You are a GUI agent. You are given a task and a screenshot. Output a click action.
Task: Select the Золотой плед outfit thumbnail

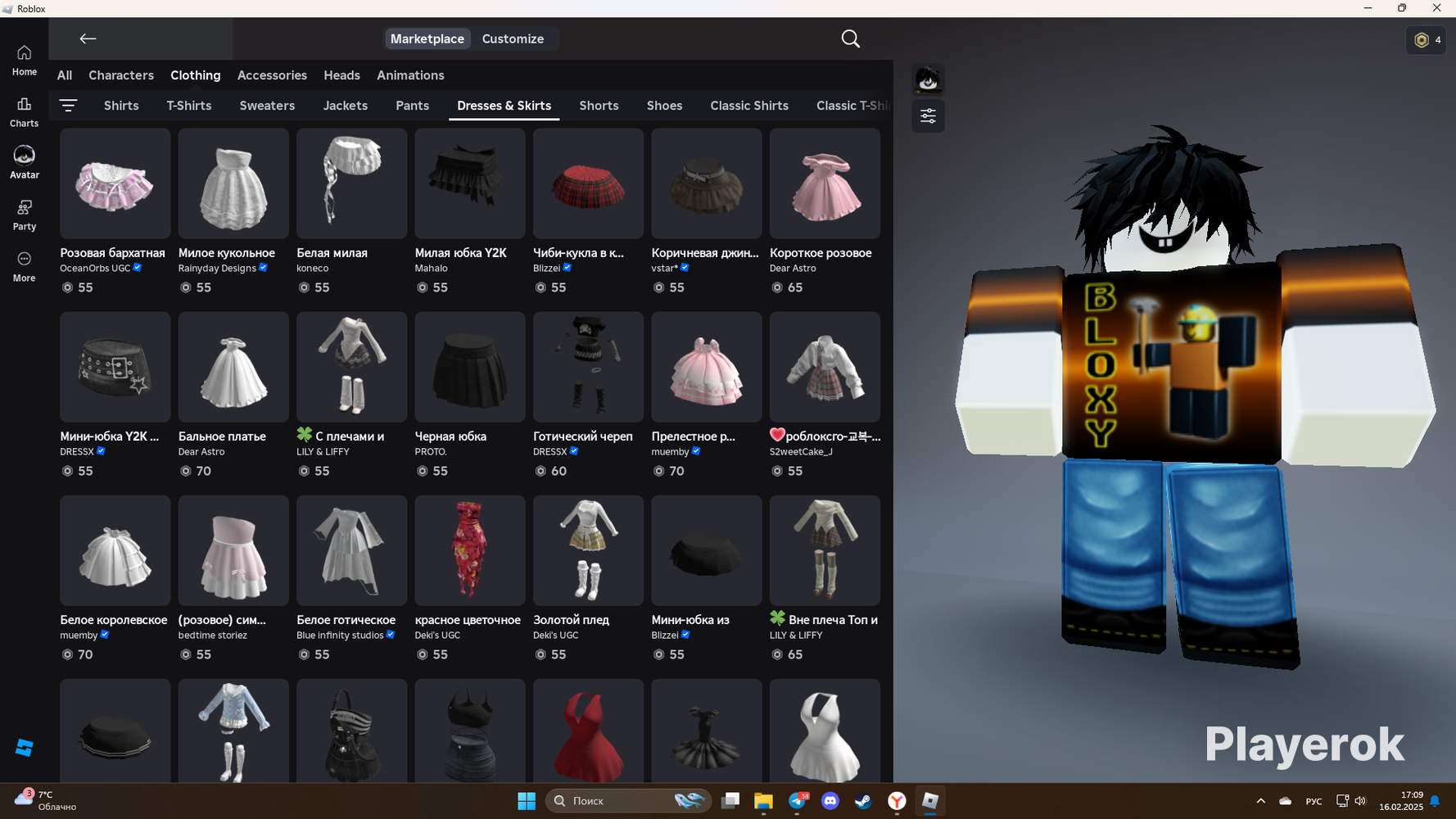(x=588, y=550)
